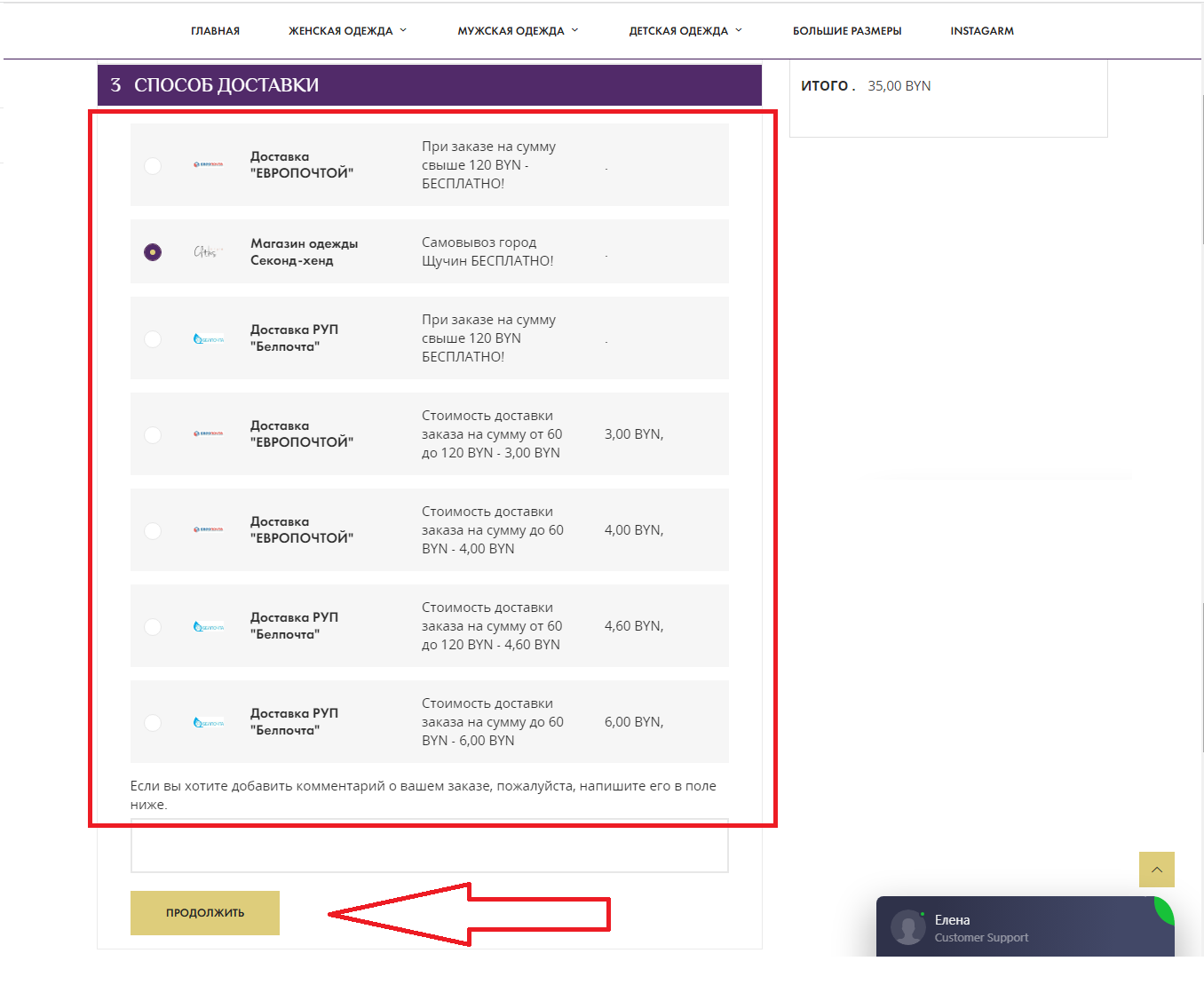Select the self-pickup in Щучин option
The height and width of the screenshot is (993, 1204).
coord(153,252)
